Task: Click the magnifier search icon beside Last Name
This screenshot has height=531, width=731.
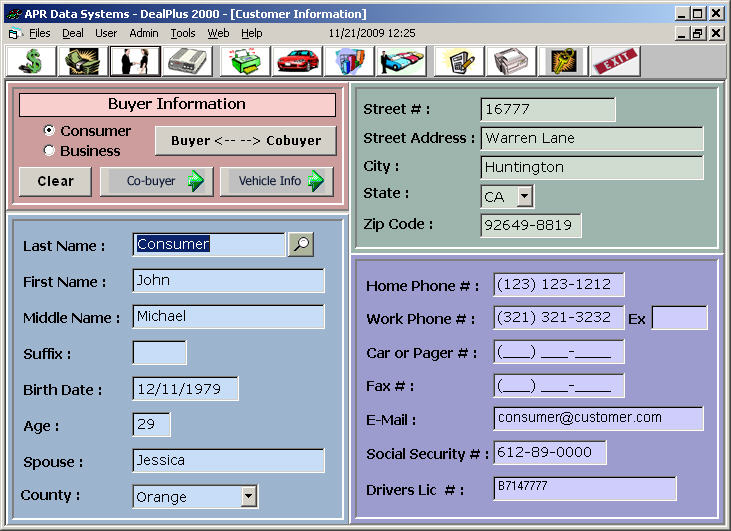Action: click(300, 244)
